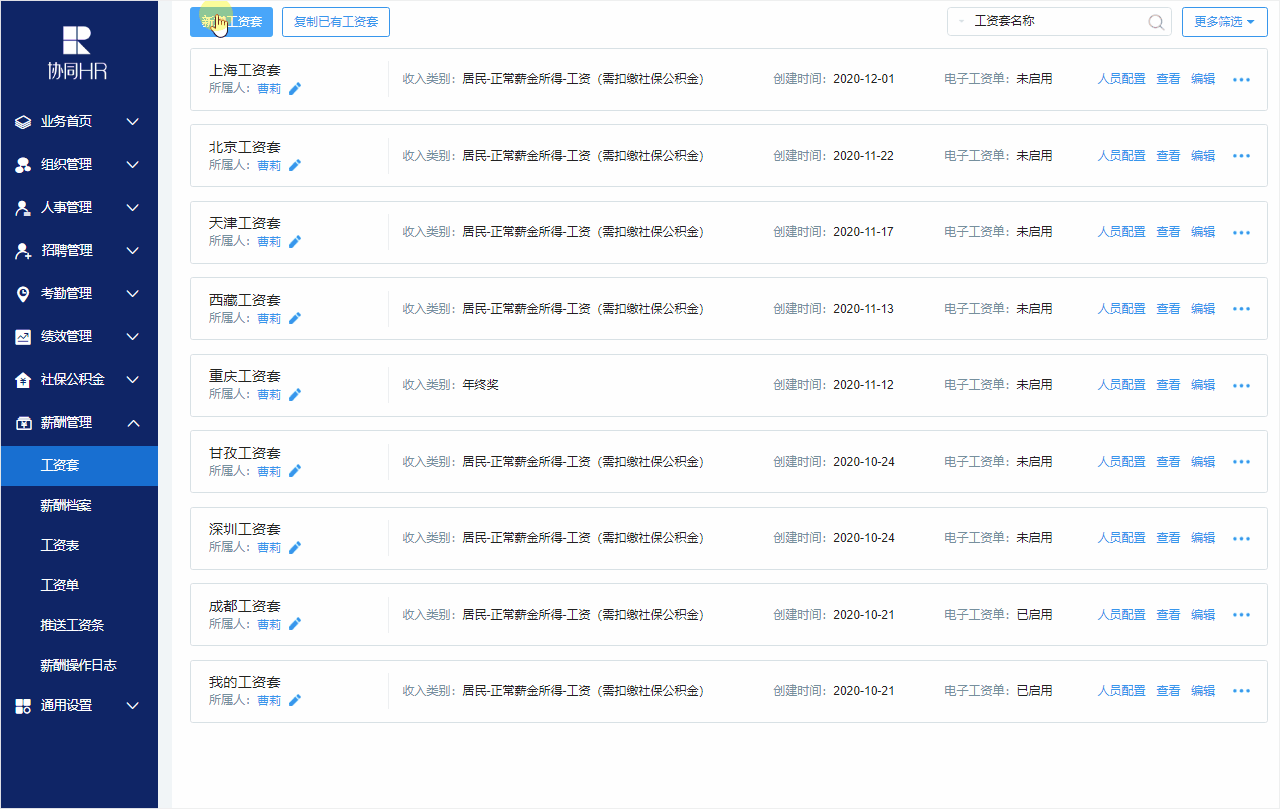This screenshot has height=809, width=1280.
Task: Open the 薪酬操作日志 submenu item
Action: (79, 666)
